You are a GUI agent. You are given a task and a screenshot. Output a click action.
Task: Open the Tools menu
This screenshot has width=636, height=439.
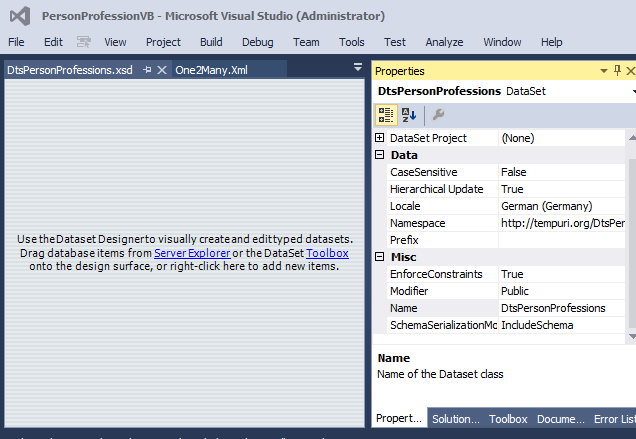[x=352, y=42]
